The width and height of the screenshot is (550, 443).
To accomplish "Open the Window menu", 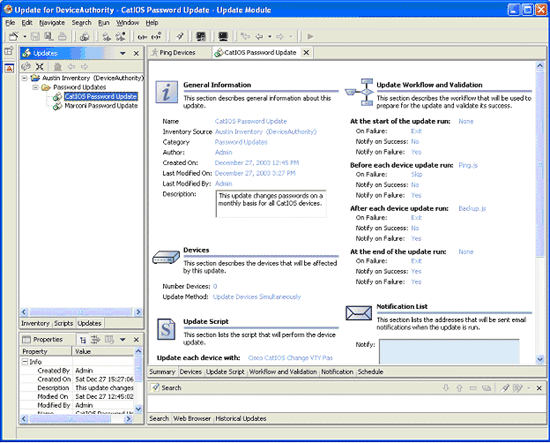I will pyautogui.click(x=127, y=22).
